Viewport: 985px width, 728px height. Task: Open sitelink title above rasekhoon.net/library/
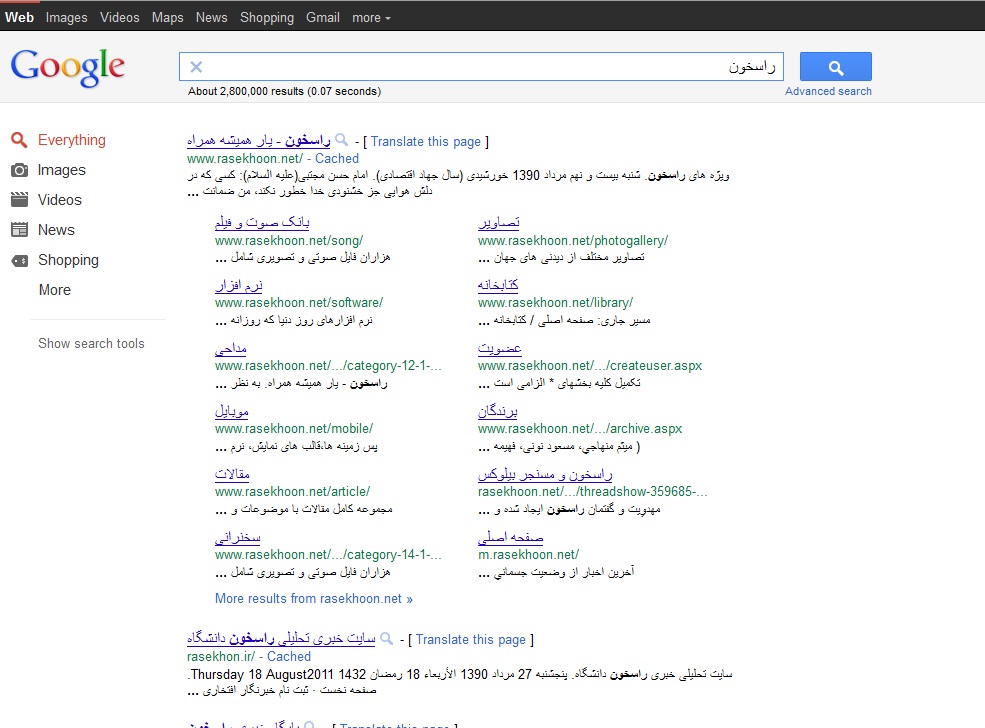[498, 285]
